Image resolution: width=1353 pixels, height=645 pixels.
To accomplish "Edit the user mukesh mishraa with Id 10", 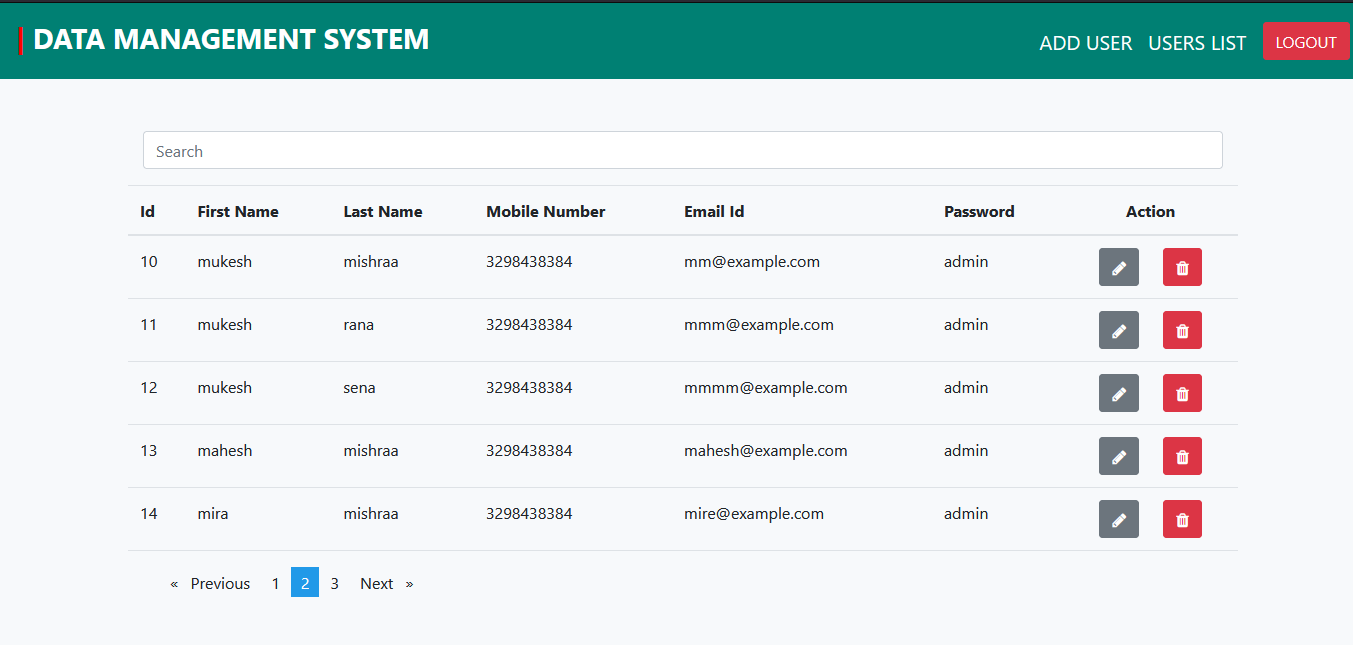I will click(x=1118, y=267).
